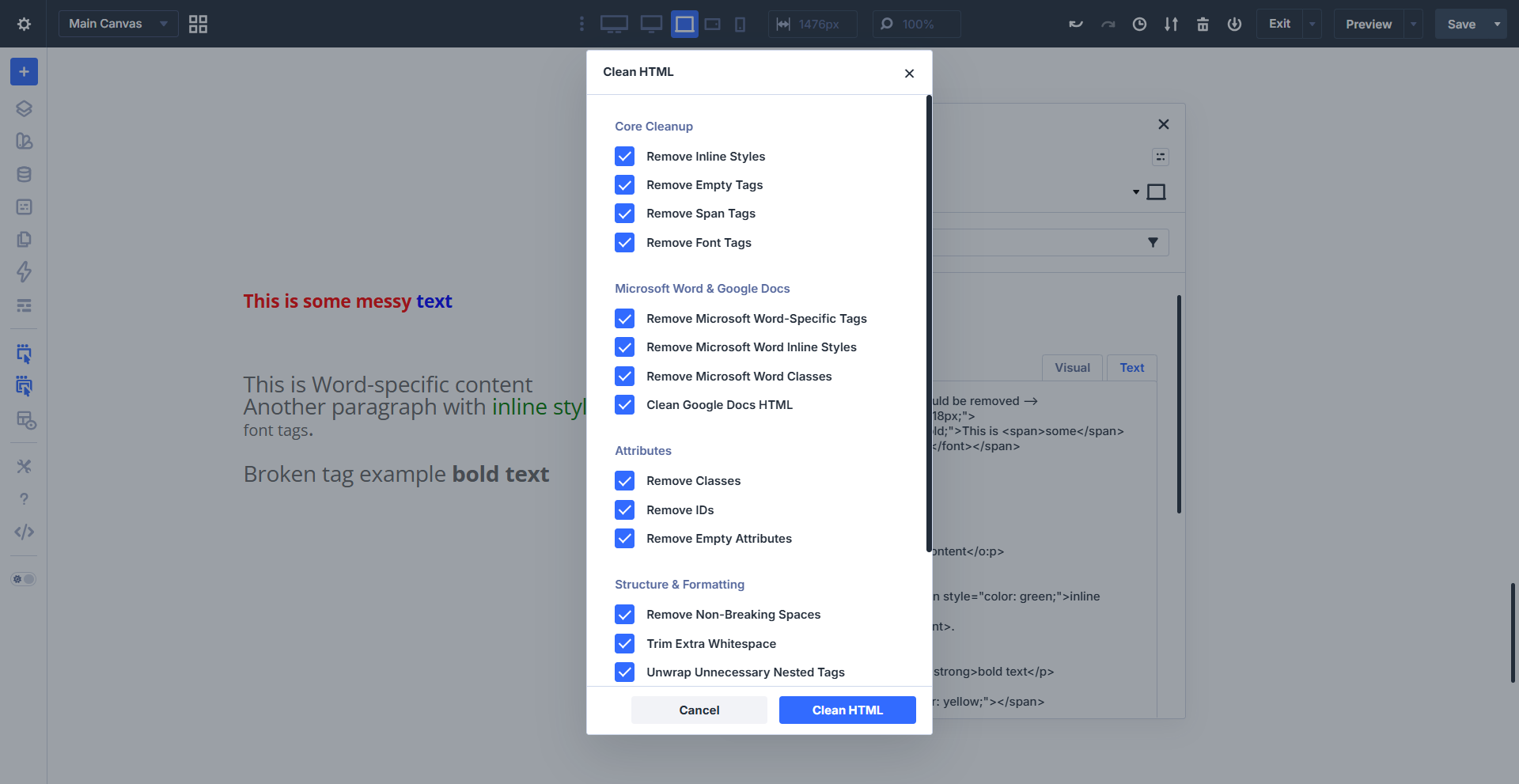This screenshot has height=784, width=1519.
Task: Switch to the Visual editor tab
Action: pos(1072,368)
